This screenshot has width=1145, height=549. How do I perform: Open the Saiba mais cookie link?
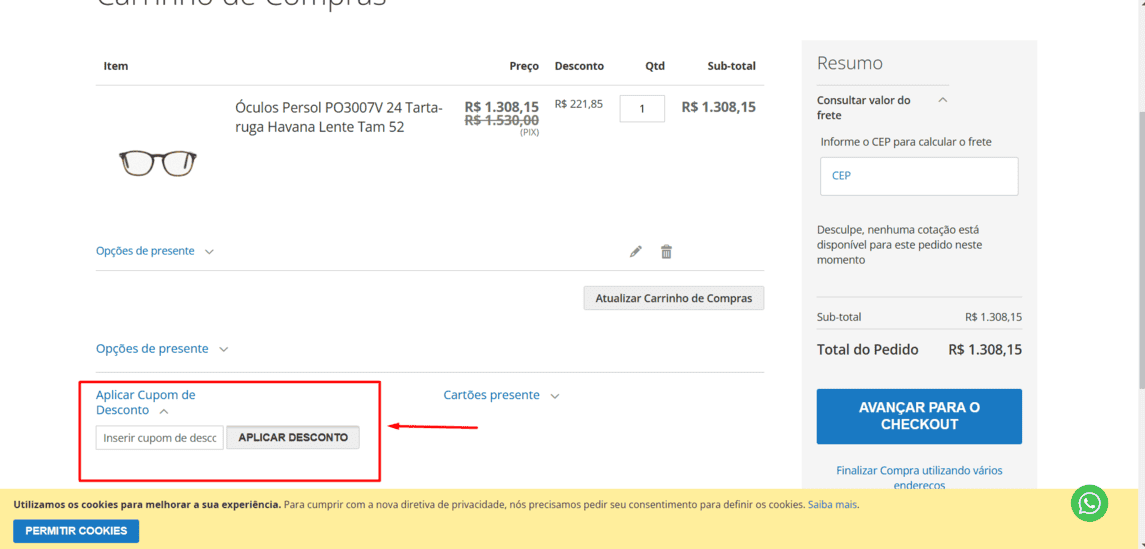(x=832, y=504)
